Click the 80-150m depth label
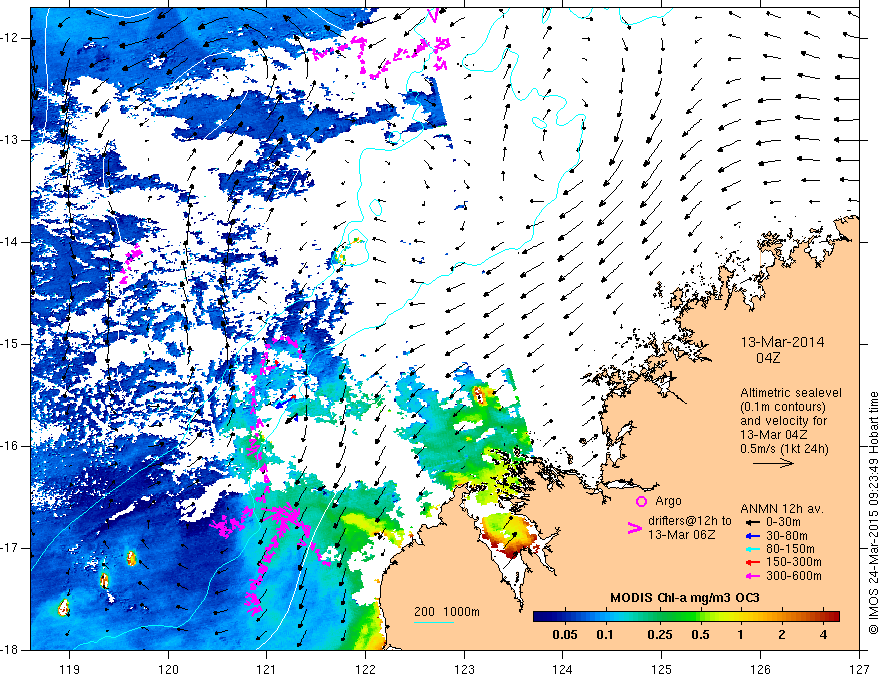Image resolution: width=880 pixels, height=680 pixels. [790, 549]
